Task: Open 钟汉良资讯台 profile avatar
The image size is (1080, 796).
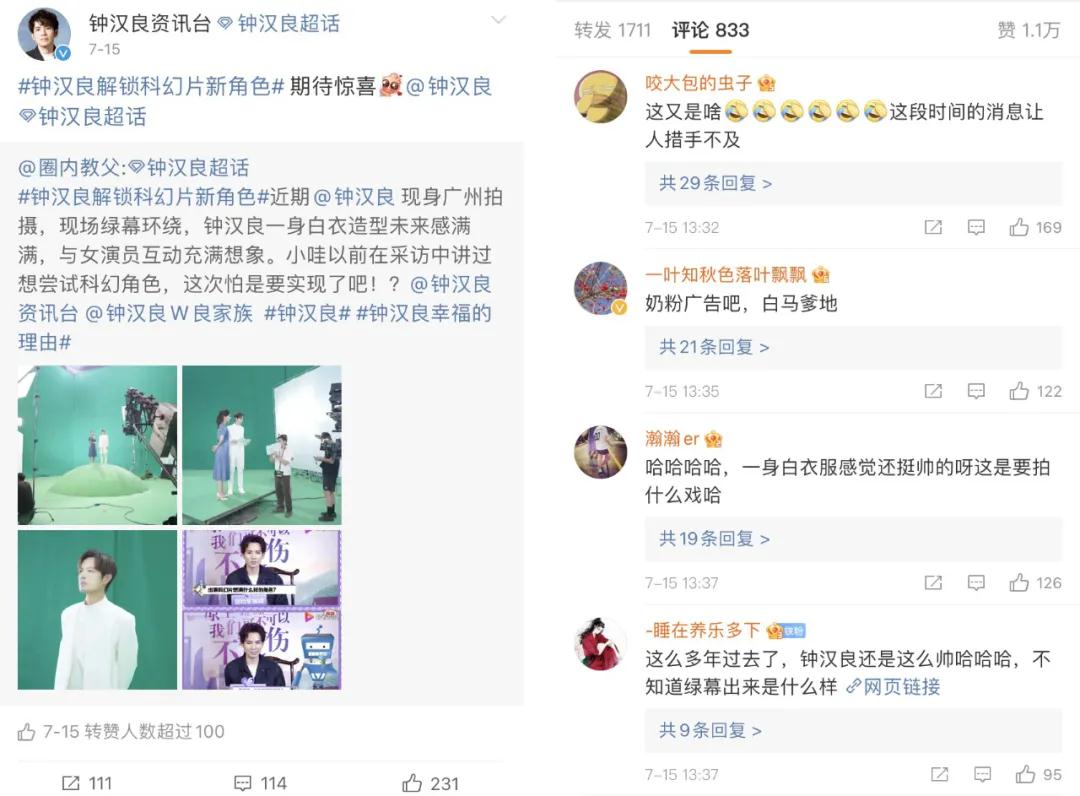Action: pos(45,34)
